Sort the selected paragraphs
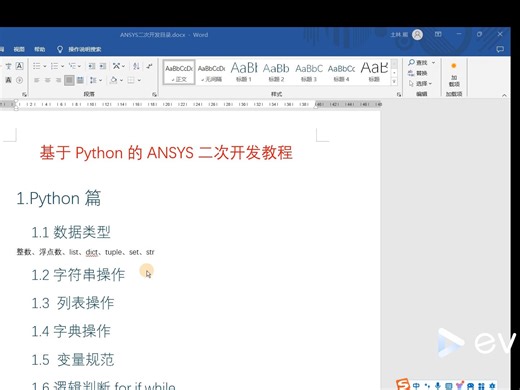Viewport: 520px width, 390px height. click(x=136, y=66)
